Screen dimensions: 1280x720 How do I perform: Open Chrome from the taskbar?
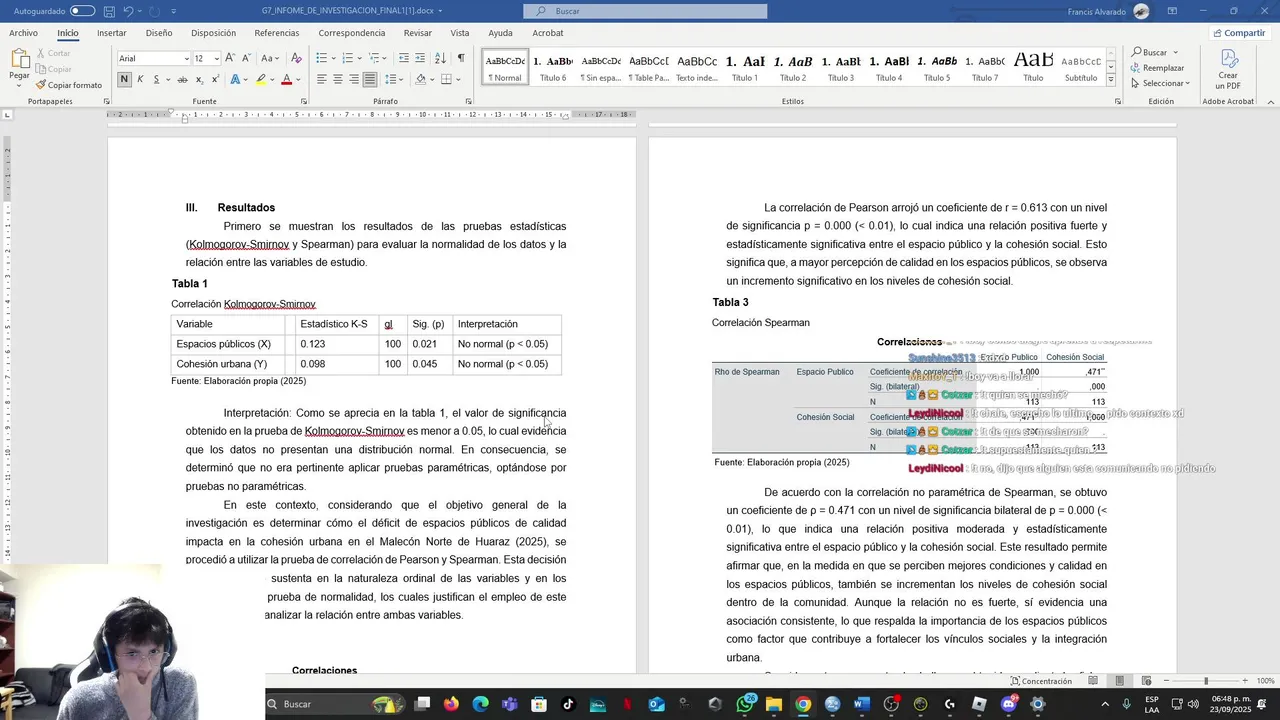pos(803,704)
